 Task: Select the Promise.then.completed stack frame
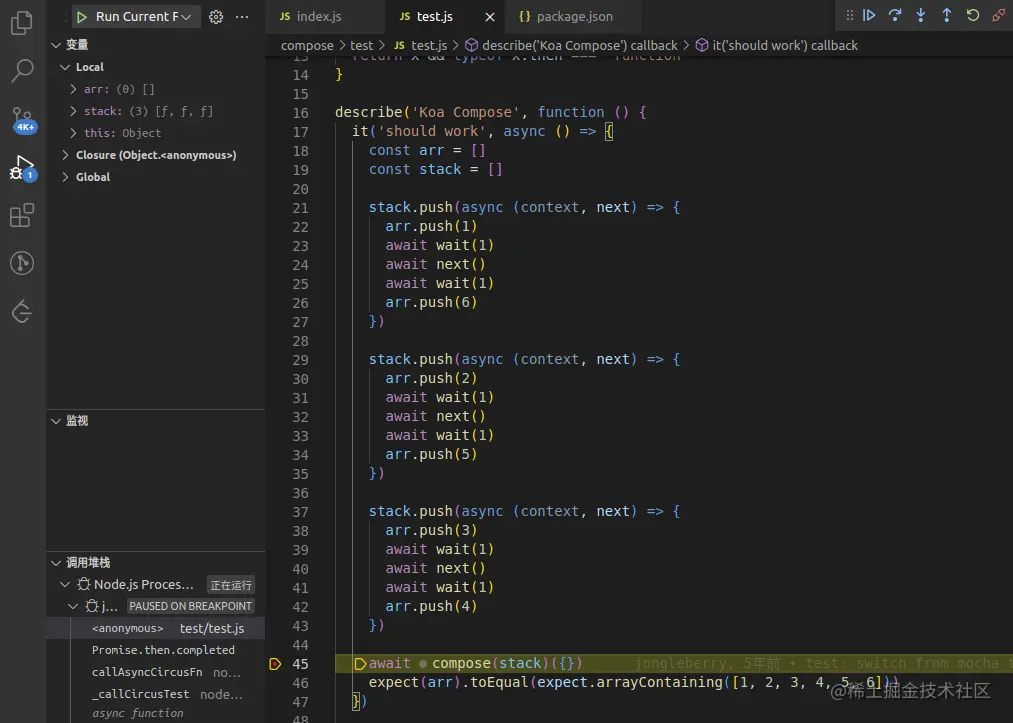click(163, 650)
